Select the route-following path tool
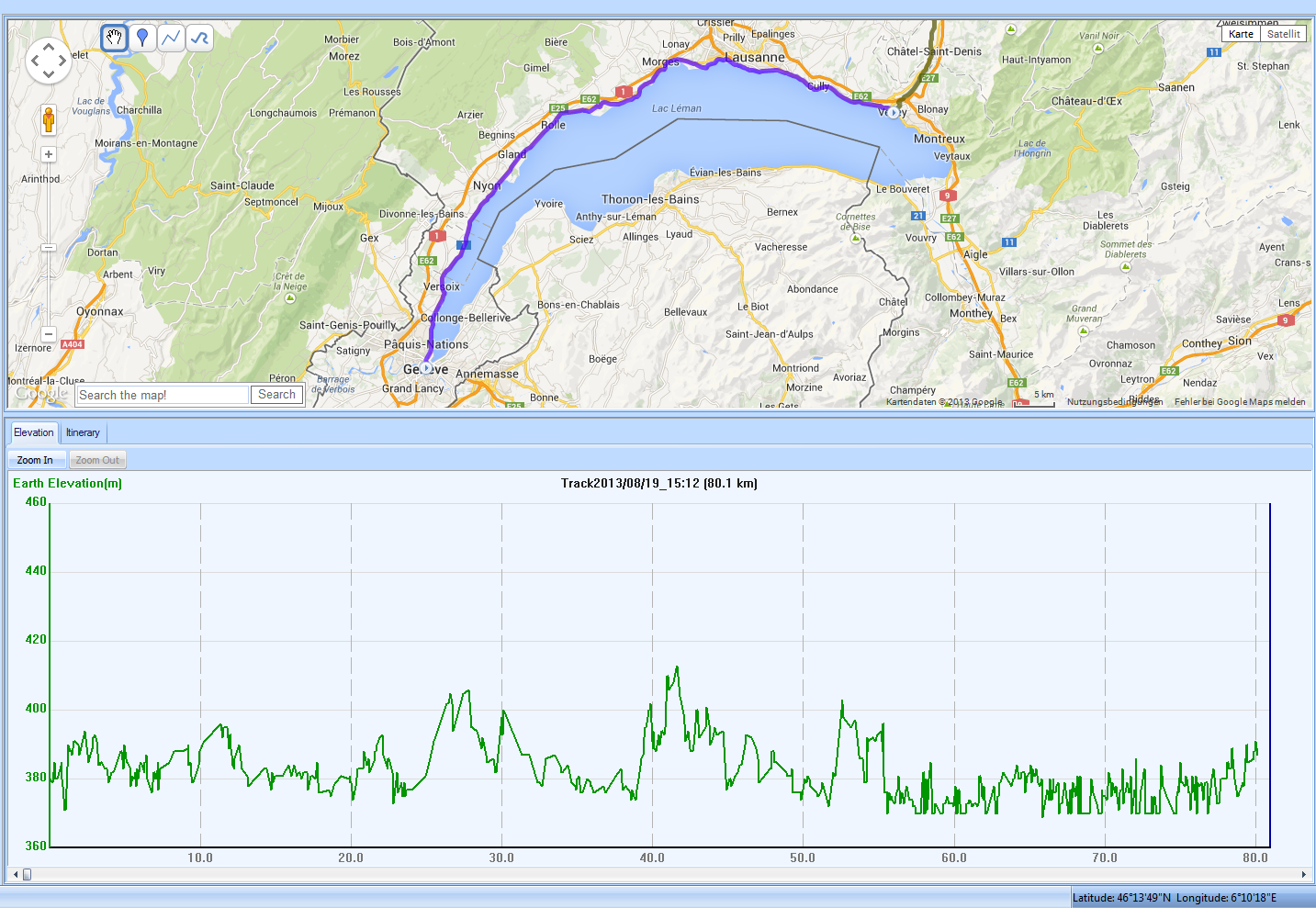 [199, 38]
